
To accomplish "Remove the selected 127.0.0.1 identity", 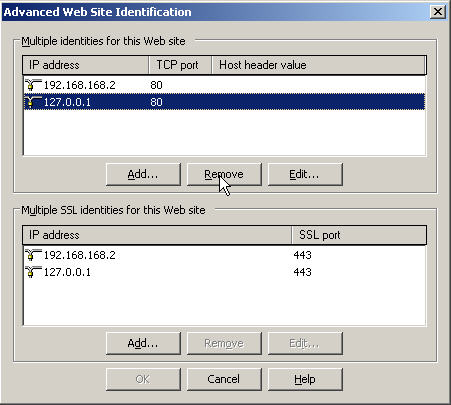I will point(224,174).
